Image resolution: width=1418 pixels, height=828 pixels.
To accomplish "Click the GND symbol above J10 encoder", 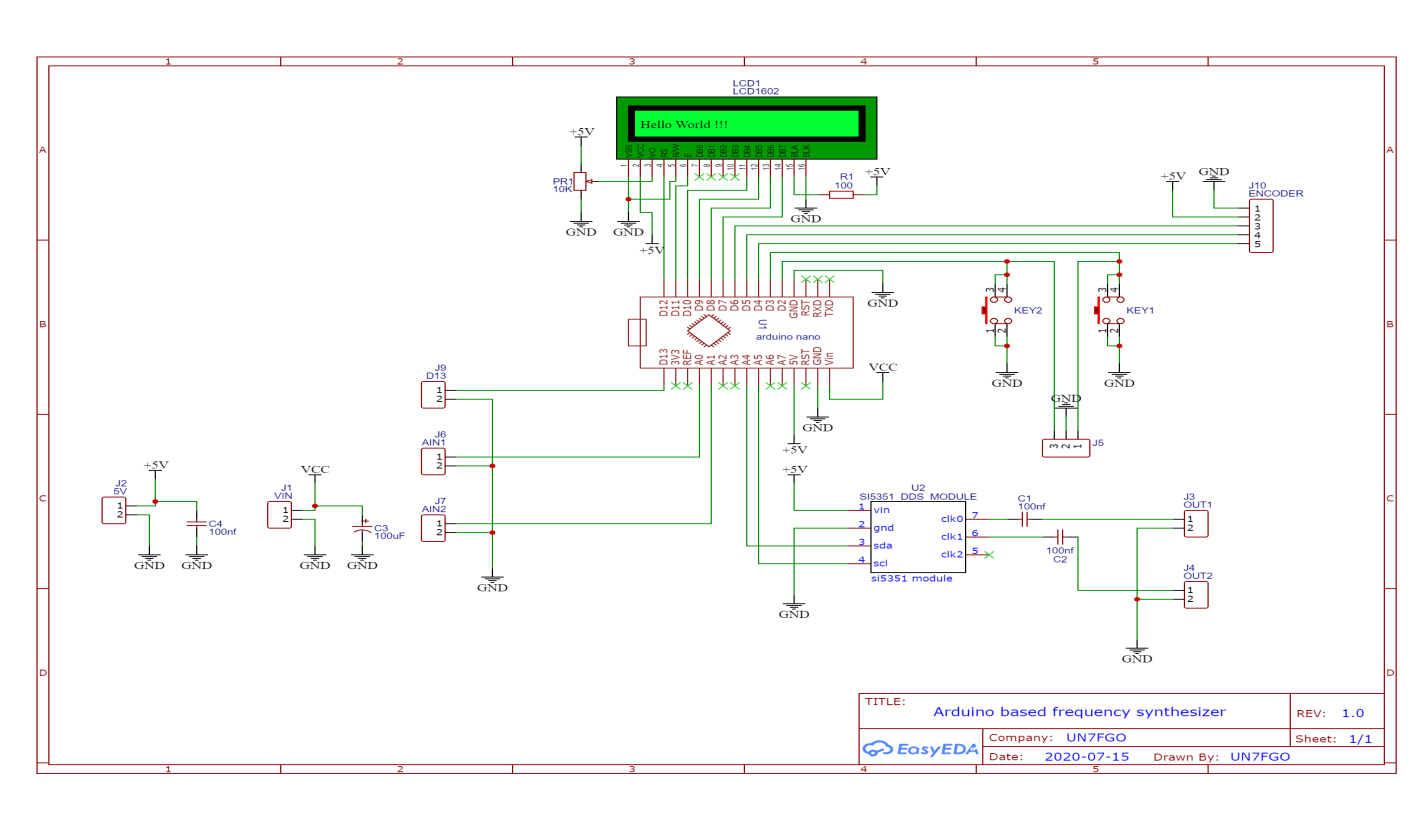I will click(x=1214, y=174).
